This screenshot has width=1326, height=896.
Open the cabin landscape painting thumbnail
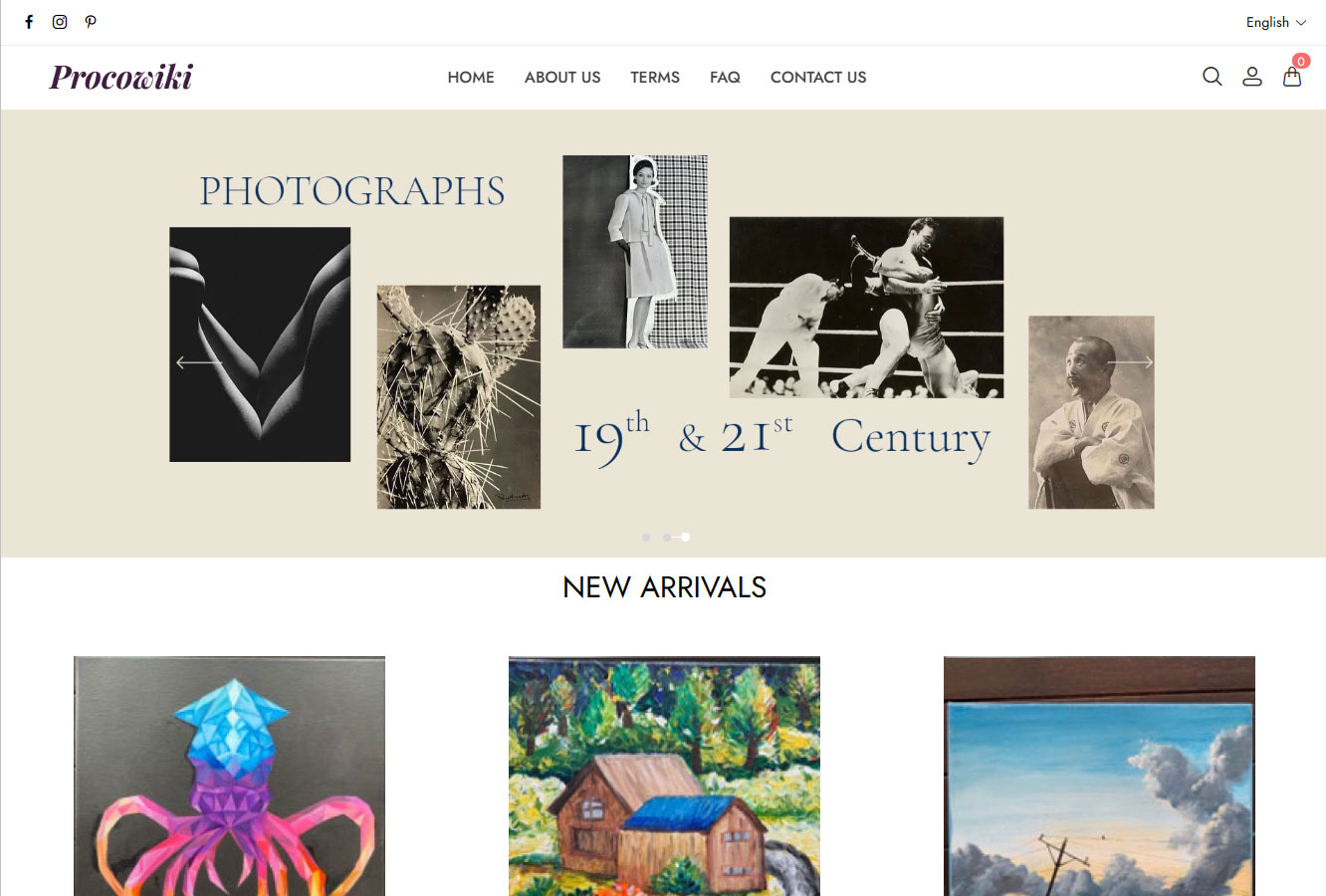664,776
